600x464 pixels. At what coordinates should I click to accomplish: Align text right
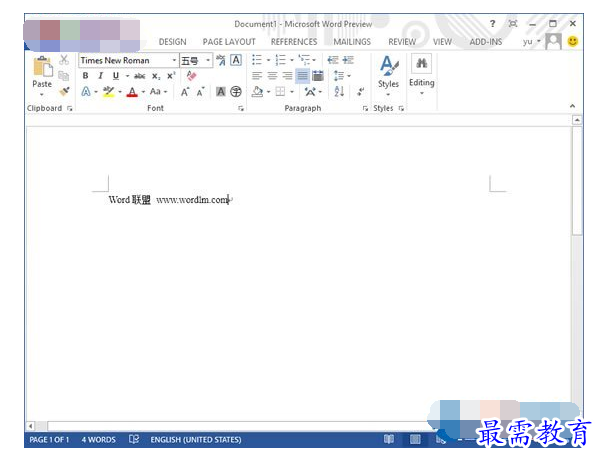(287, 76)
